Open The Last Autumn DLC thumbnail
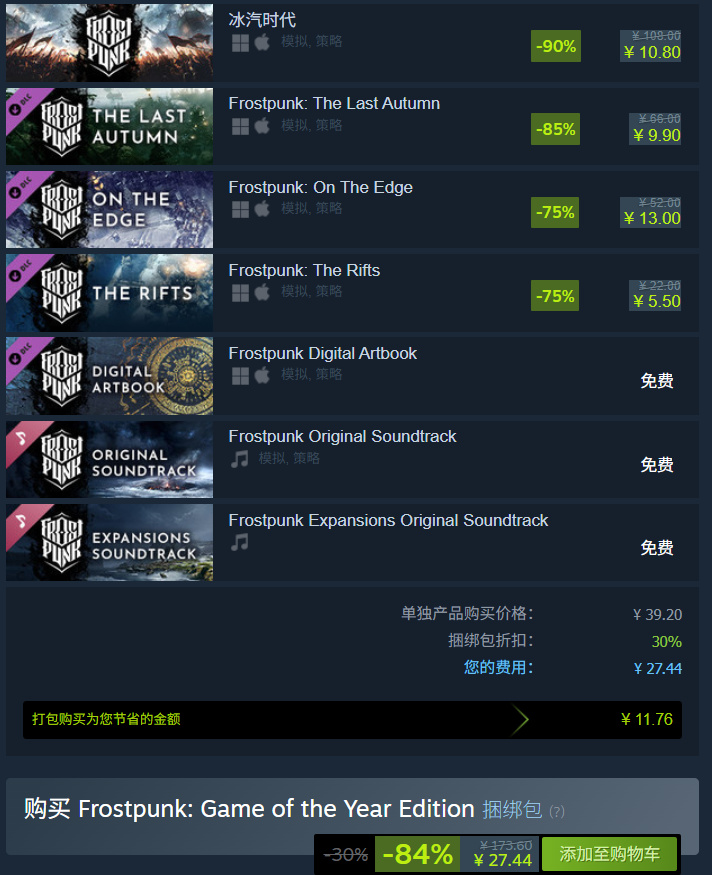712x875 pixels. [x=109, y=126]
